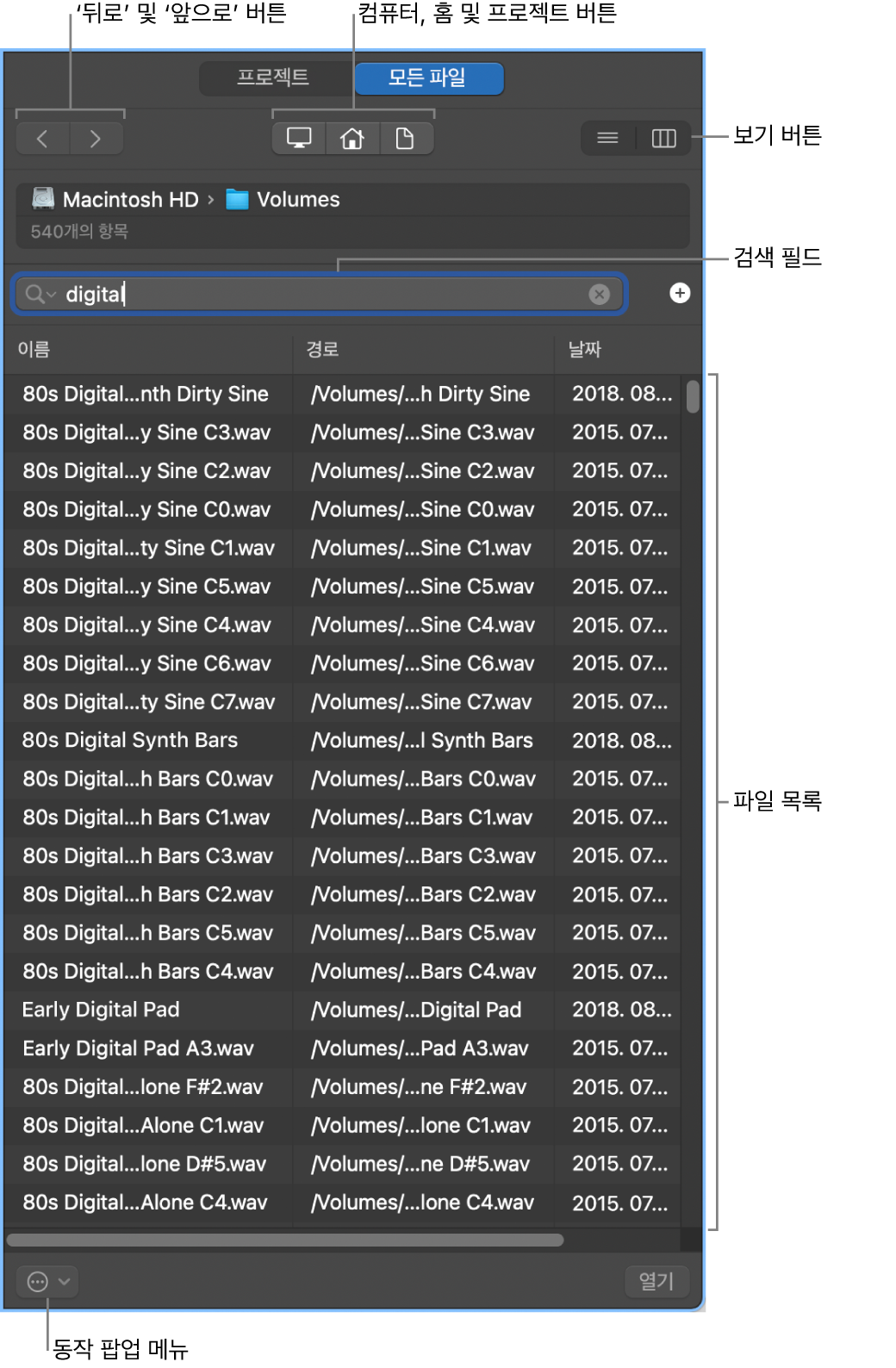
Task: Clear the search field text
Action: click(599, 295)
